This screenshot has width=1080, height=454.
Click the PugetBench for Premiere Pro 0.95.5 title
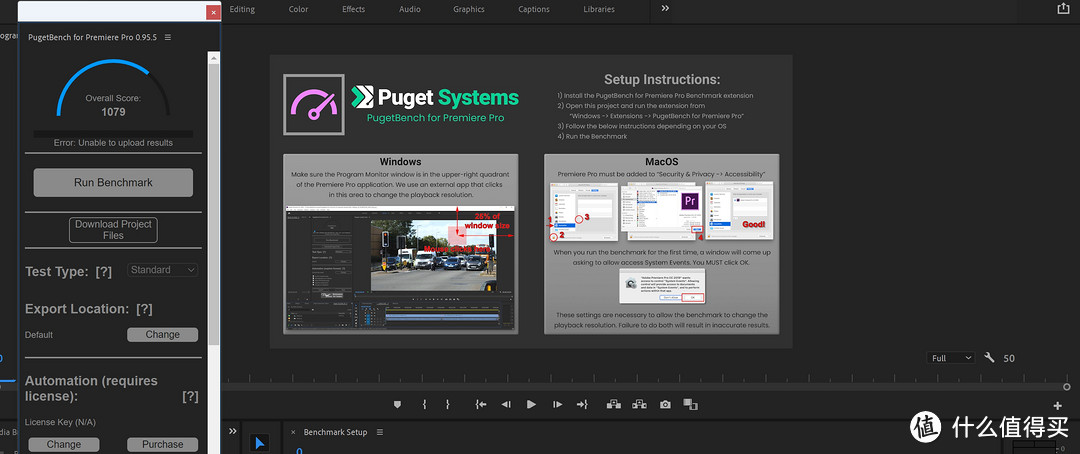click(x=92, y=37)
